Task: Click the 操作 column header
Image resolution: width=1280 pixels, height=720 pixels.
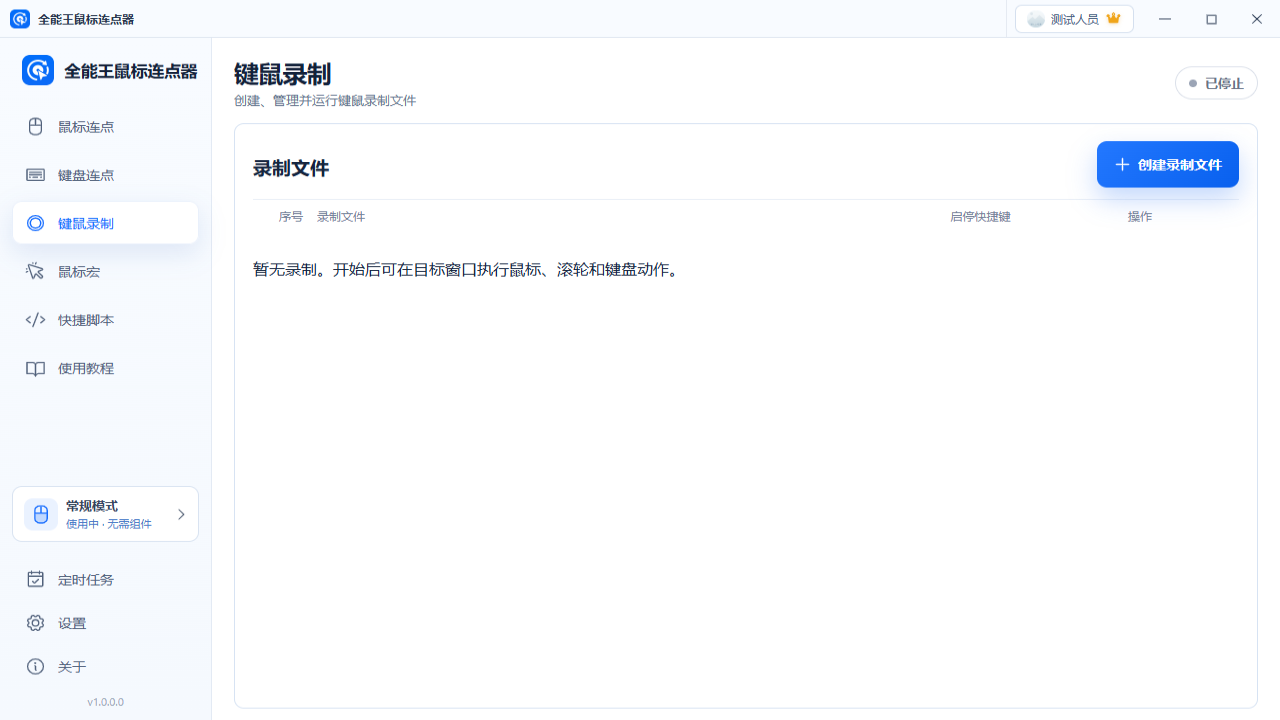Action: [1140, 217]
